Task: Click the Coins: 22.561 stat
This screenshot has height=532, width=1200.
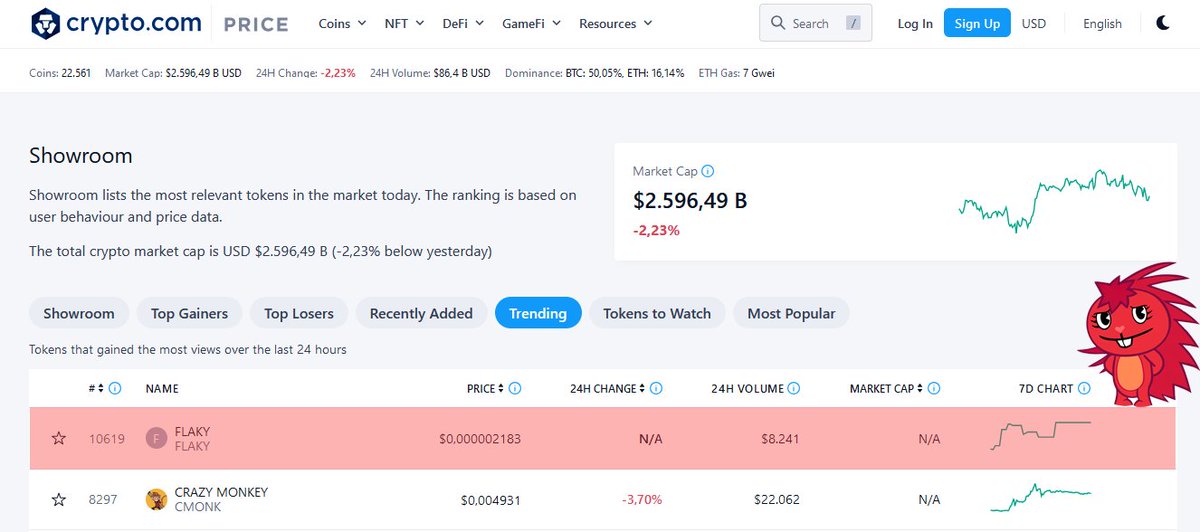Action: click(60, 73)
